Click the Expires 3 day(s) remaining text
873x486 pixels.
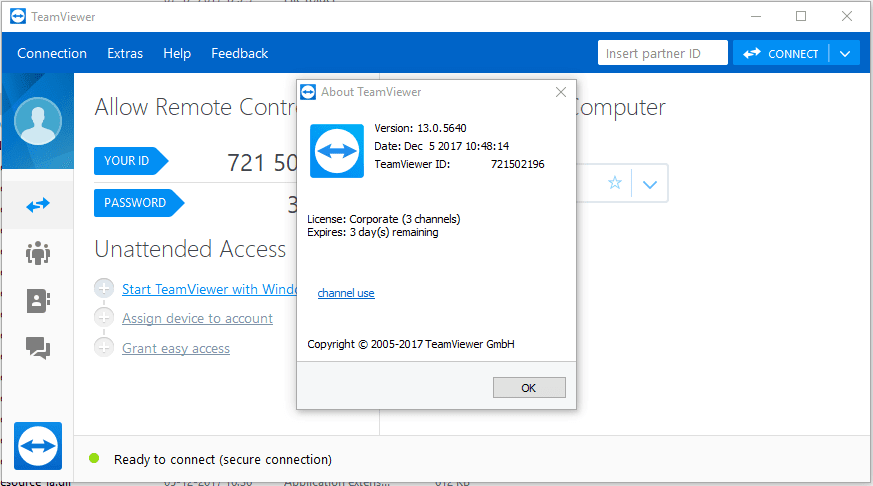click(372, 232)
